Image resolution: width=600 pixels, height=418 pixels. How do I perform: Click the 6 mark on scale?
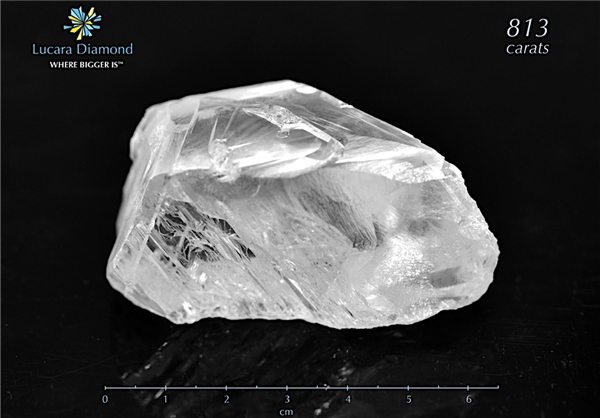click(469, 400)
